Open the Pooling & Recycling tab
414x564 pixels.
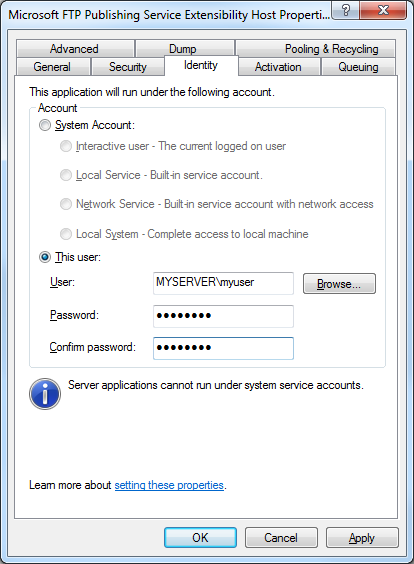(x=315, y=49)
